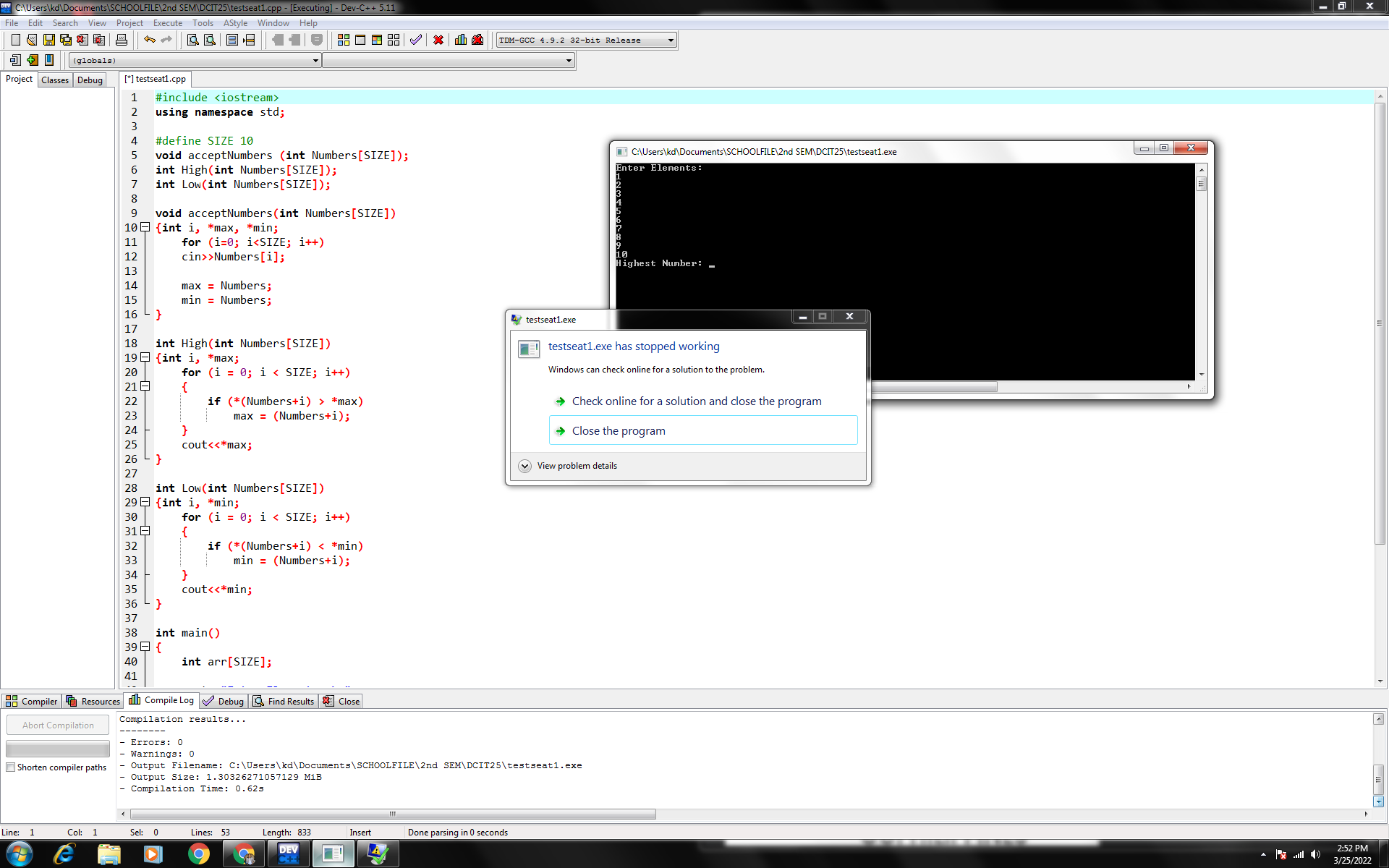Click the volume speaker icon in system tray
The width and height of the screenshot is (1389, 868).
[x=1316, y=854]
